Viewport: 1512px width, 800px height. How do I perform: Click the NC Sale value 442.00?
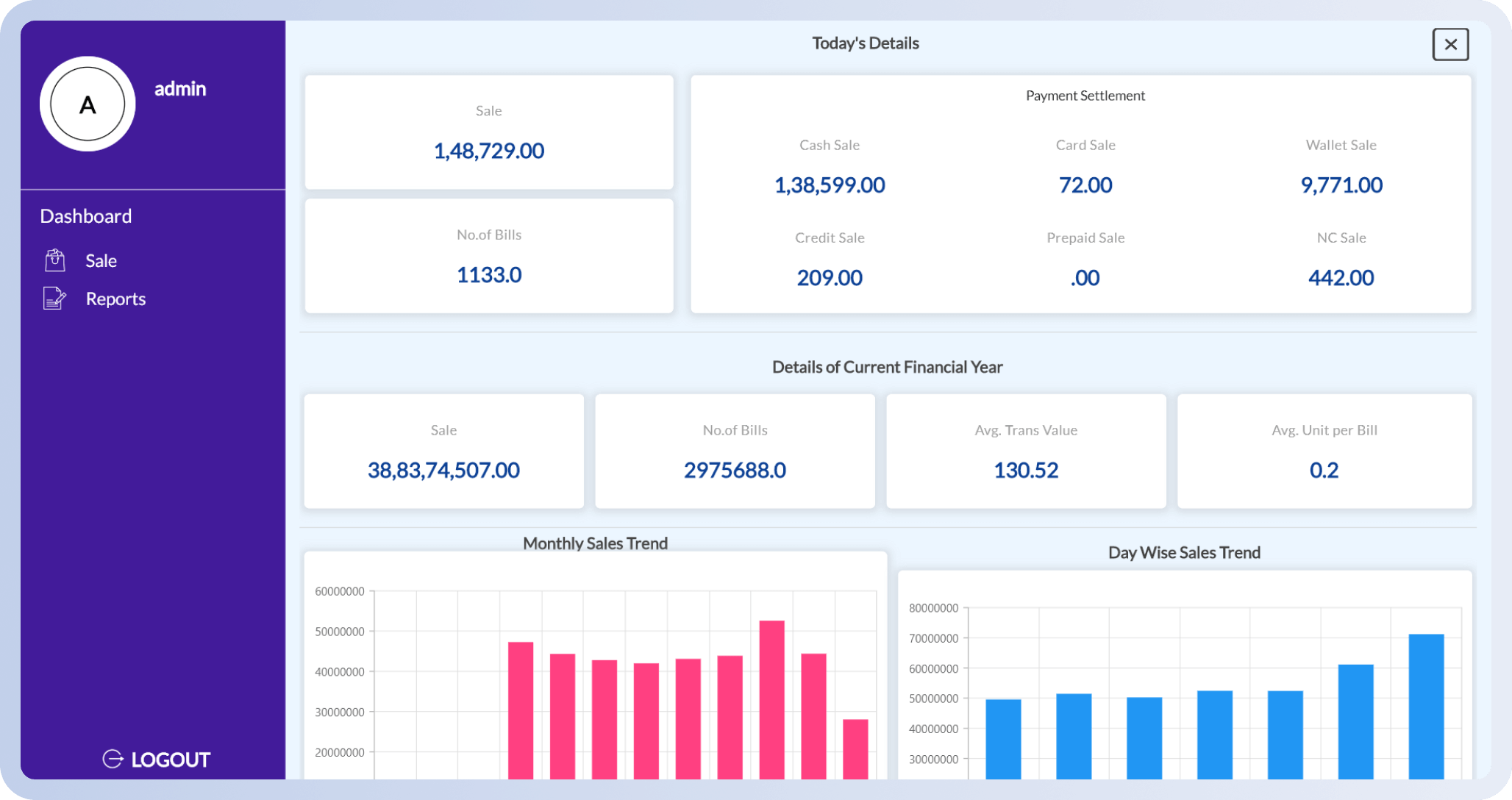[1341, 278]
